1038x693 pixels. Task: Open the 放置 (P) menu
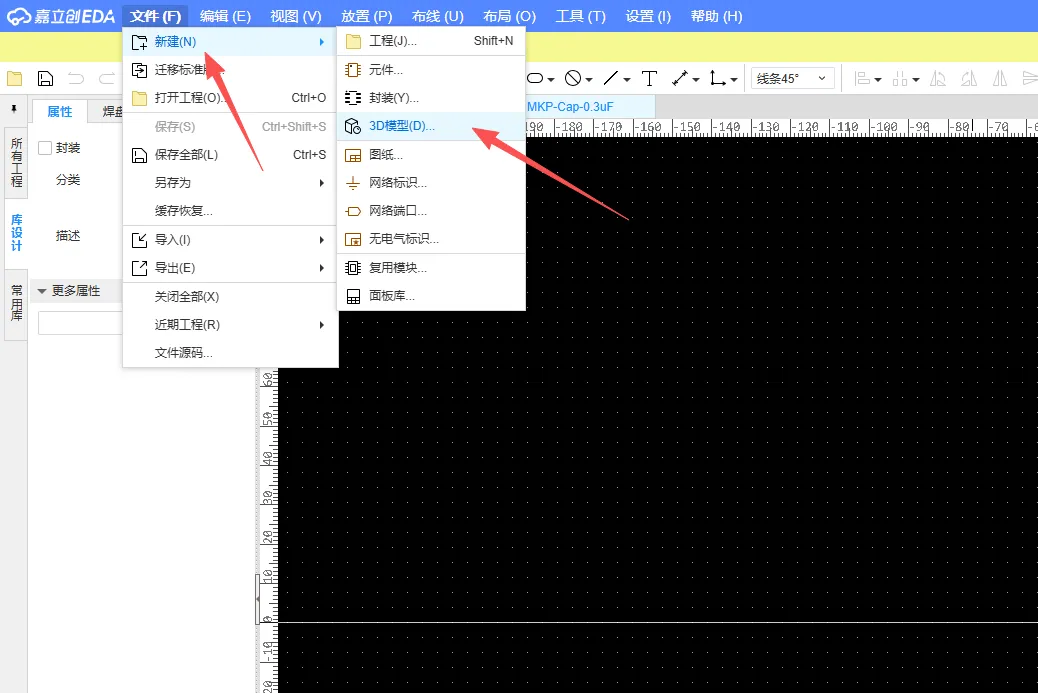coord(367,16)
